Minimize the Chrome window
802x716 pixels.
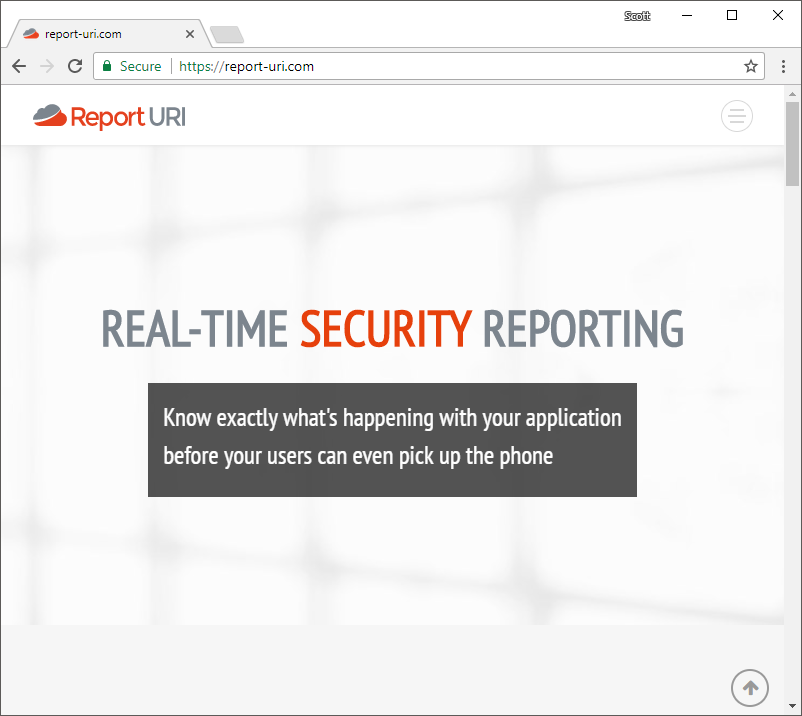687,15
